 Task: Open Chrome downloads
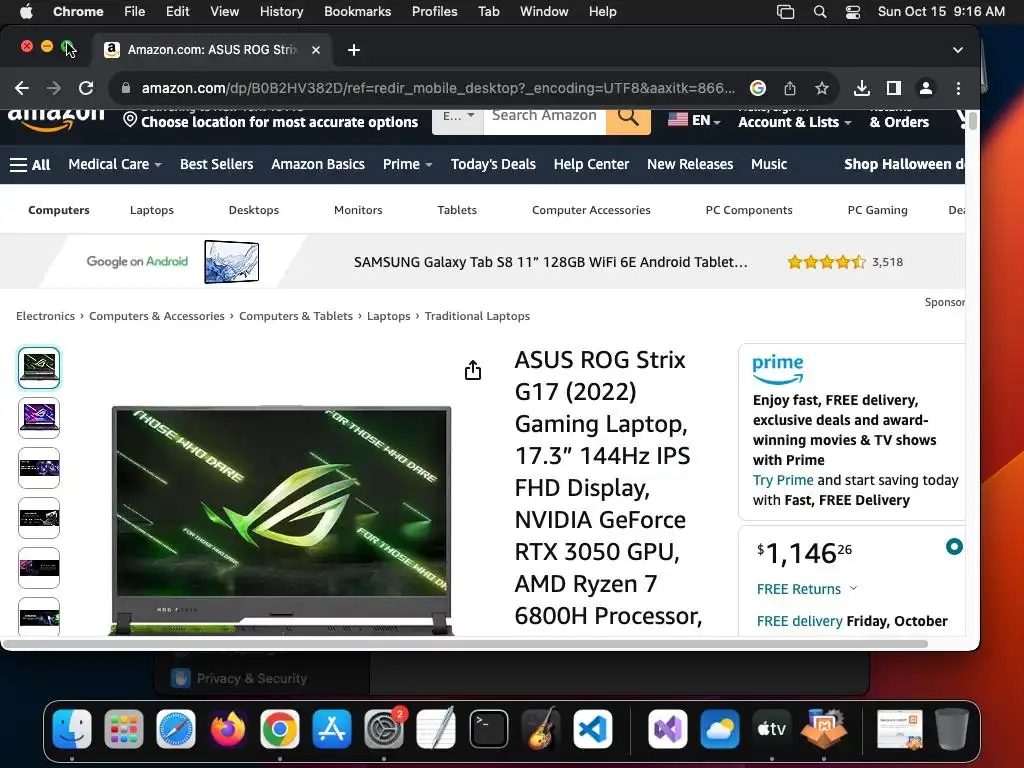coord(861,88)
